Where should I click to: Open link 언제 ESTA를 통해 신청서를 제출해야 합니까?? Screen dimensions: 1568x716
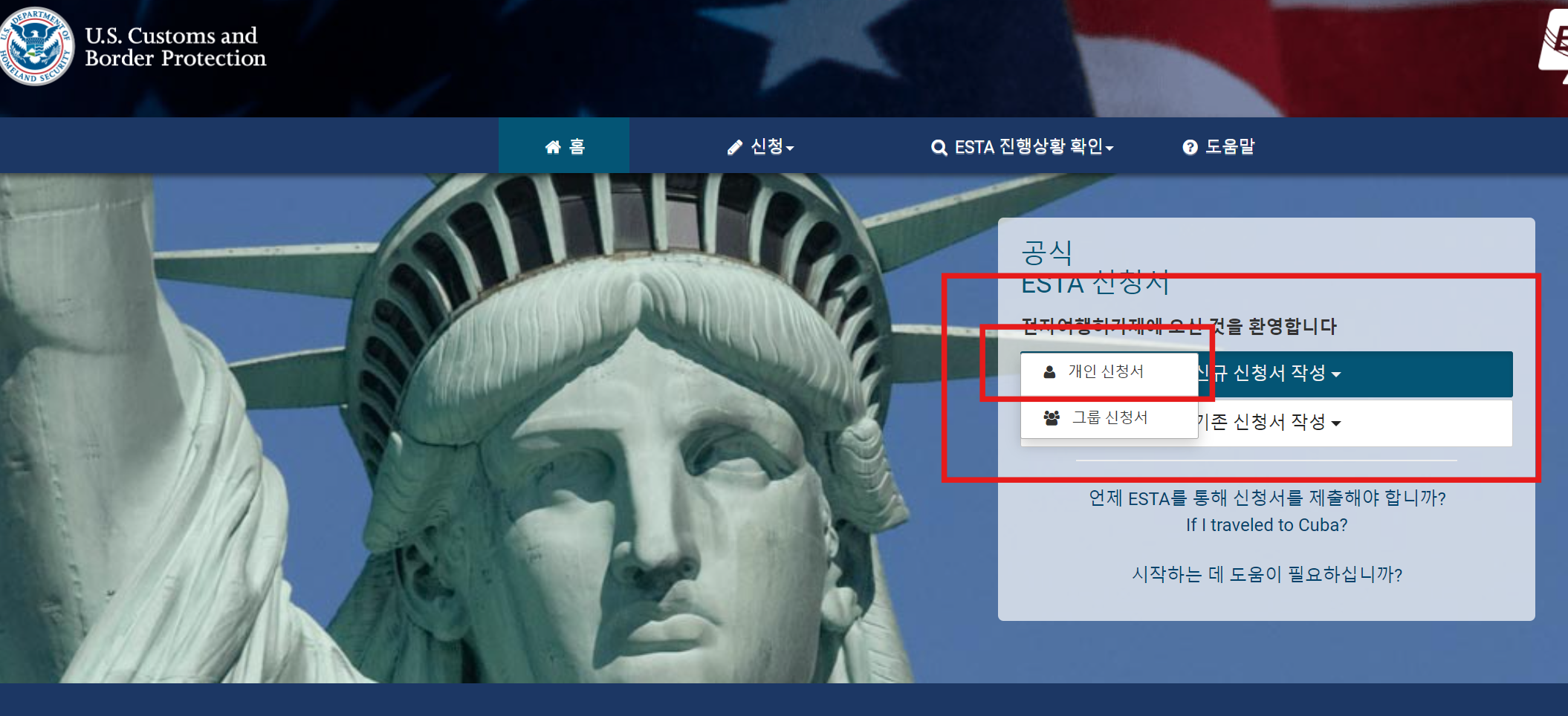pyautogui.click(x=1267, y=498)
